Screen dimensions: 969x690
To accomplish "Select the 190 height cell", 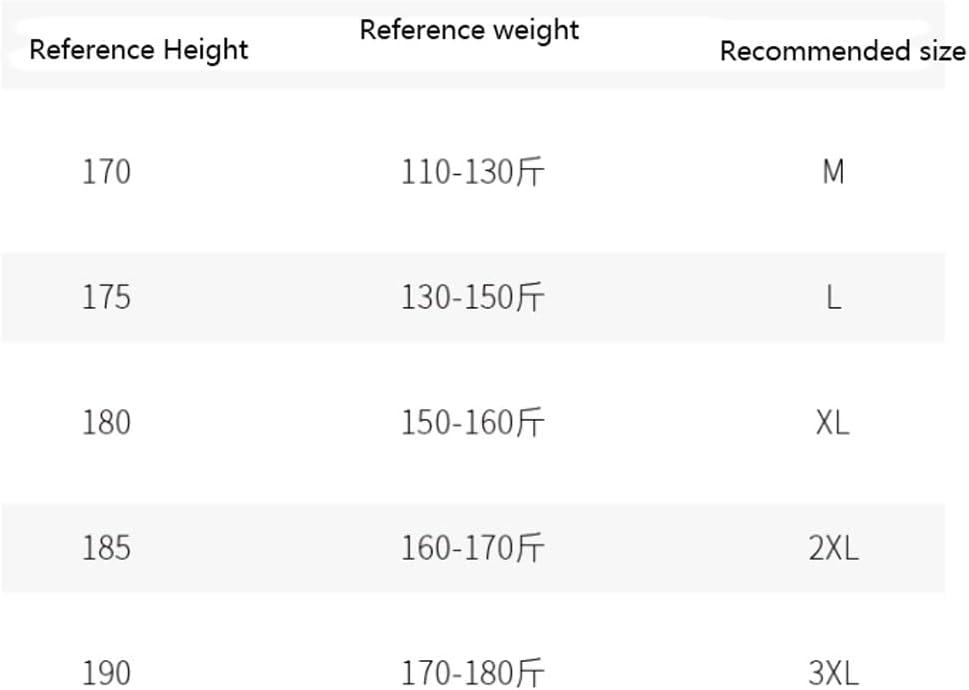I will click(106, 672).
